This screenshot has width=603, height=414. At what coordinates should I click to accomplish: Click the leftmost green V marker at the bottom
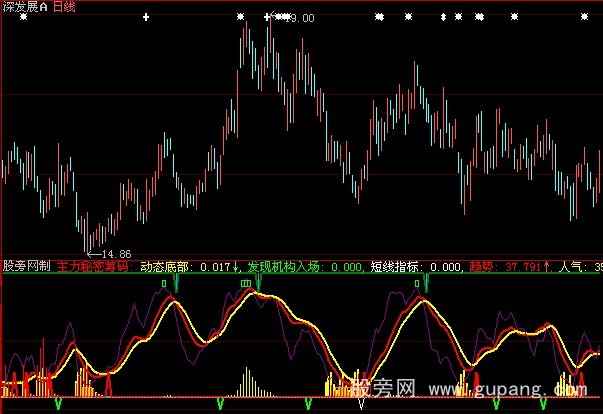58,404
